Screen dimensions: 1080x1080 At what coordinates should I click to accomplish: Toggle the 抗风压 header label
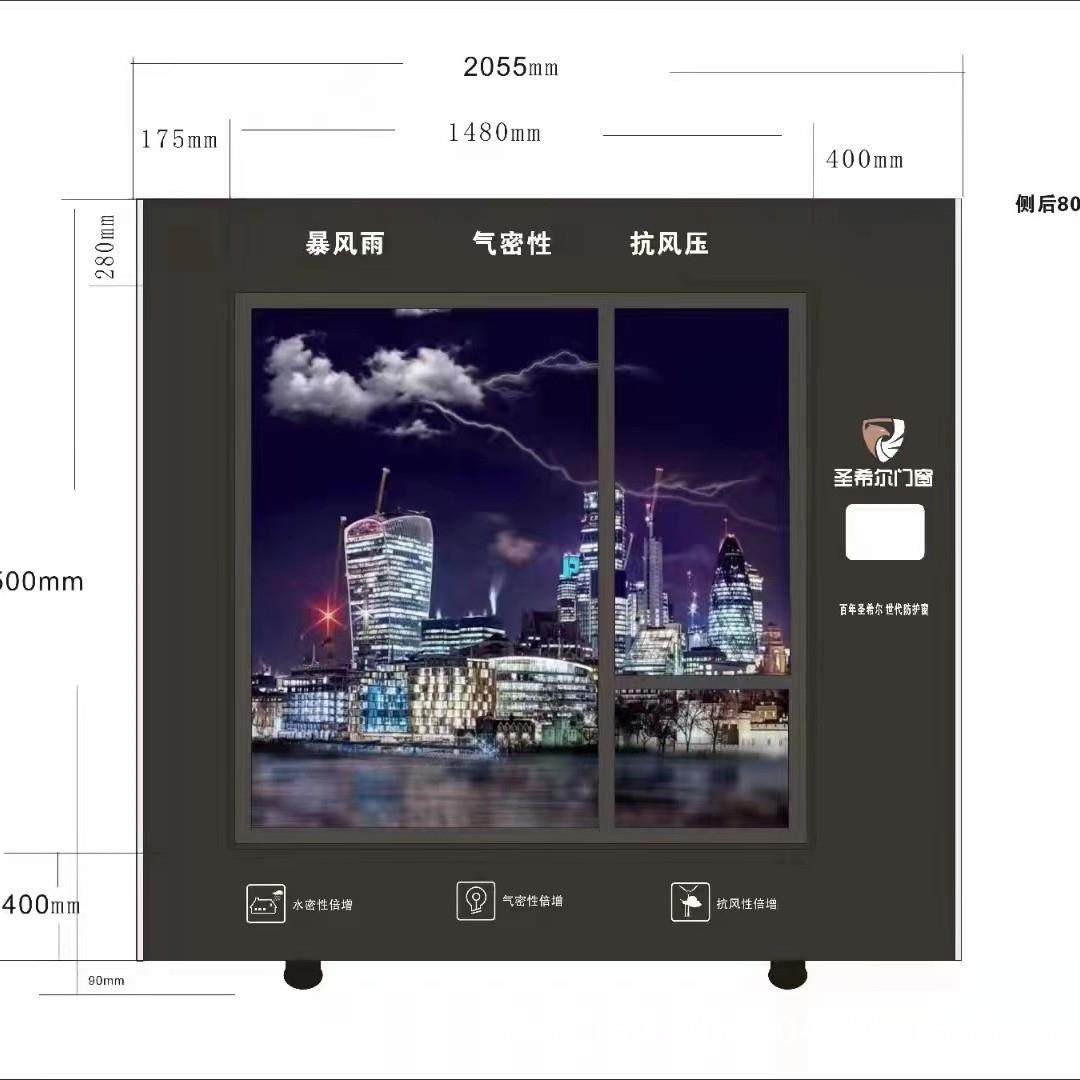670,244
